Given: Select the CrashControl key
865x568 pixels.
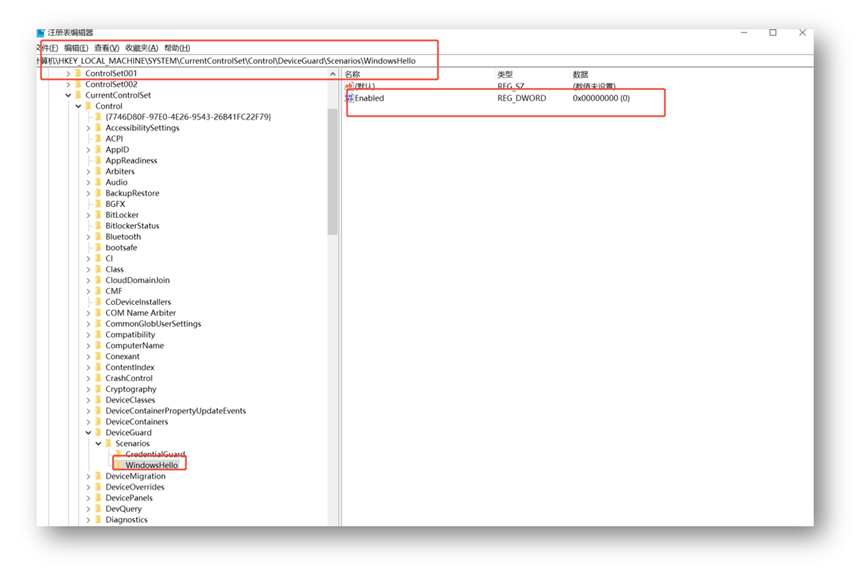Looking at the screenshot, I should [129, 378].
